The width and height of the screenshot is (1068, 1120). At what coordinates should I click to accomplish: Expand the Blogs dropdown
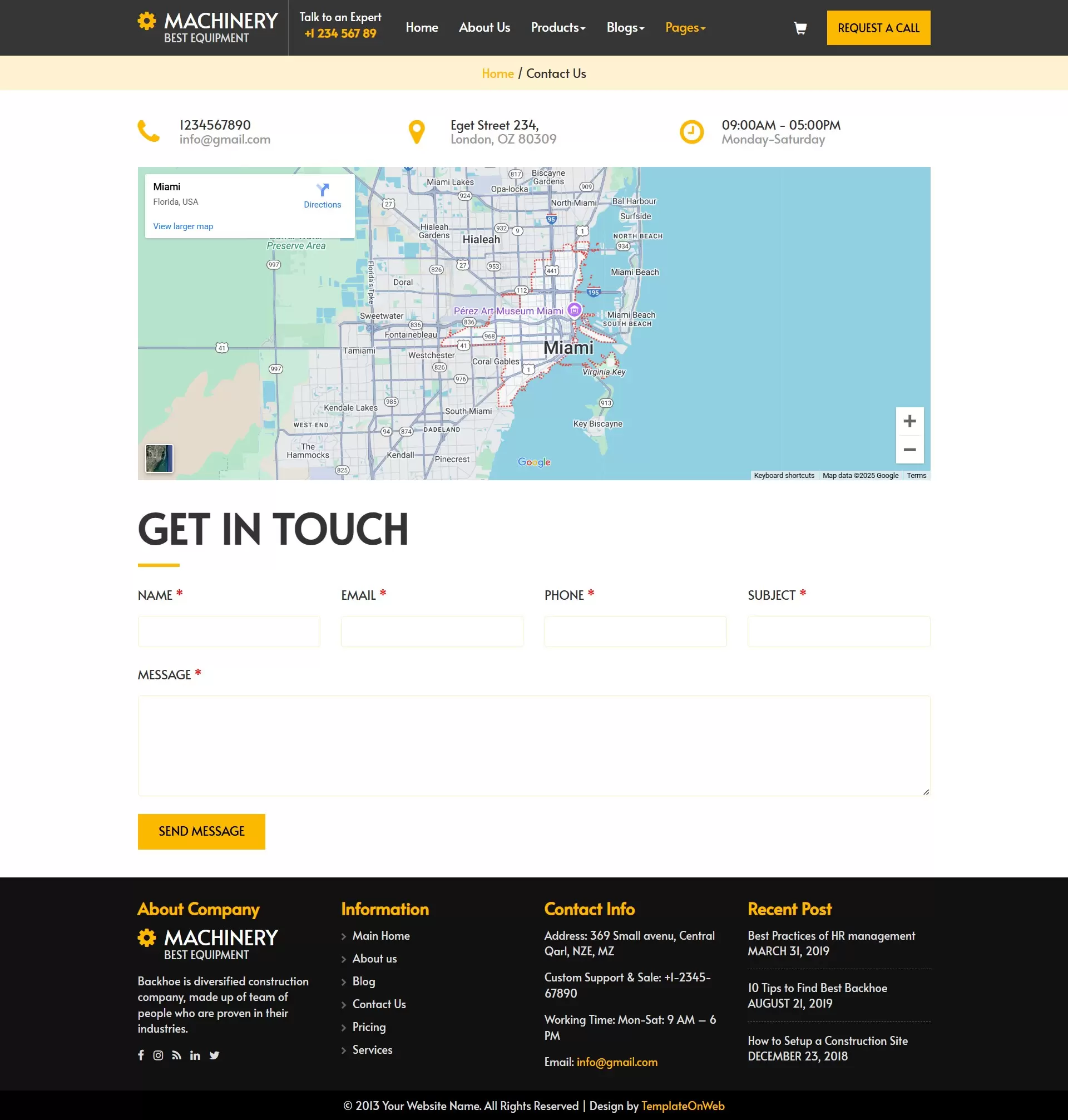pyautogui.click(x=625, y=27)
